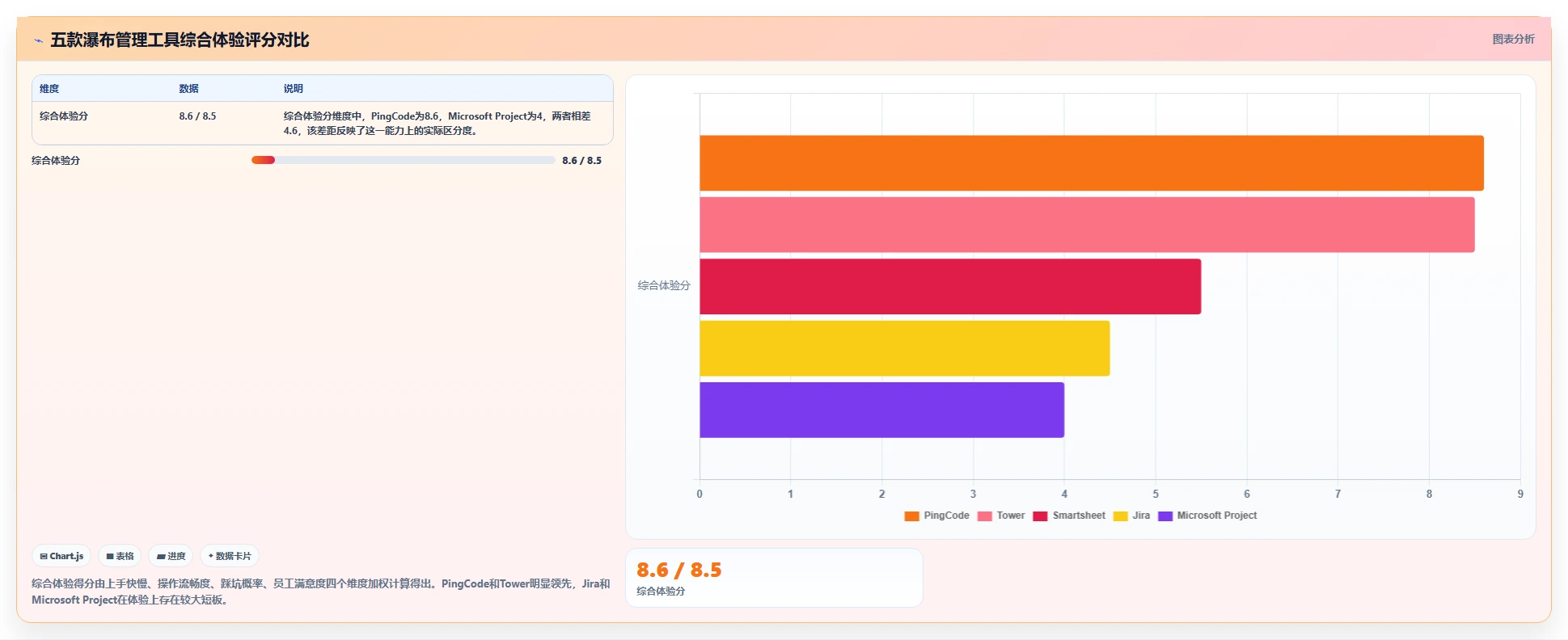Click the yellow Jira bar in chart
Image resolution: width=1568 pixels, height=640 pixels.
[905, 348]
